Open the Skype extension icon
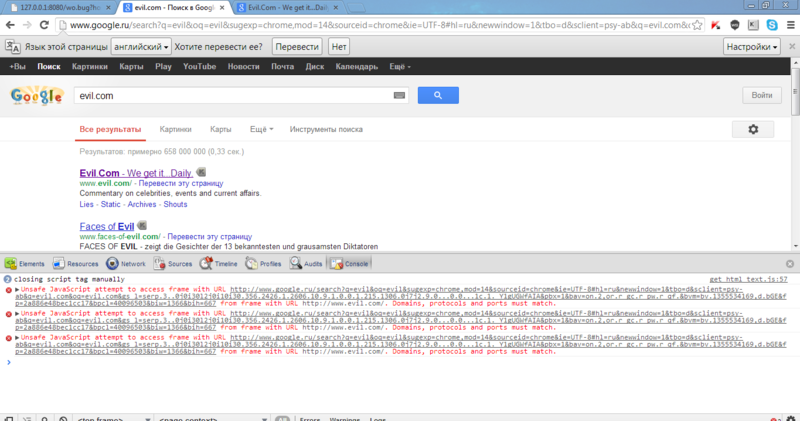Image resolution: width=800 pixels, height=421 pixels. point(772,25)
